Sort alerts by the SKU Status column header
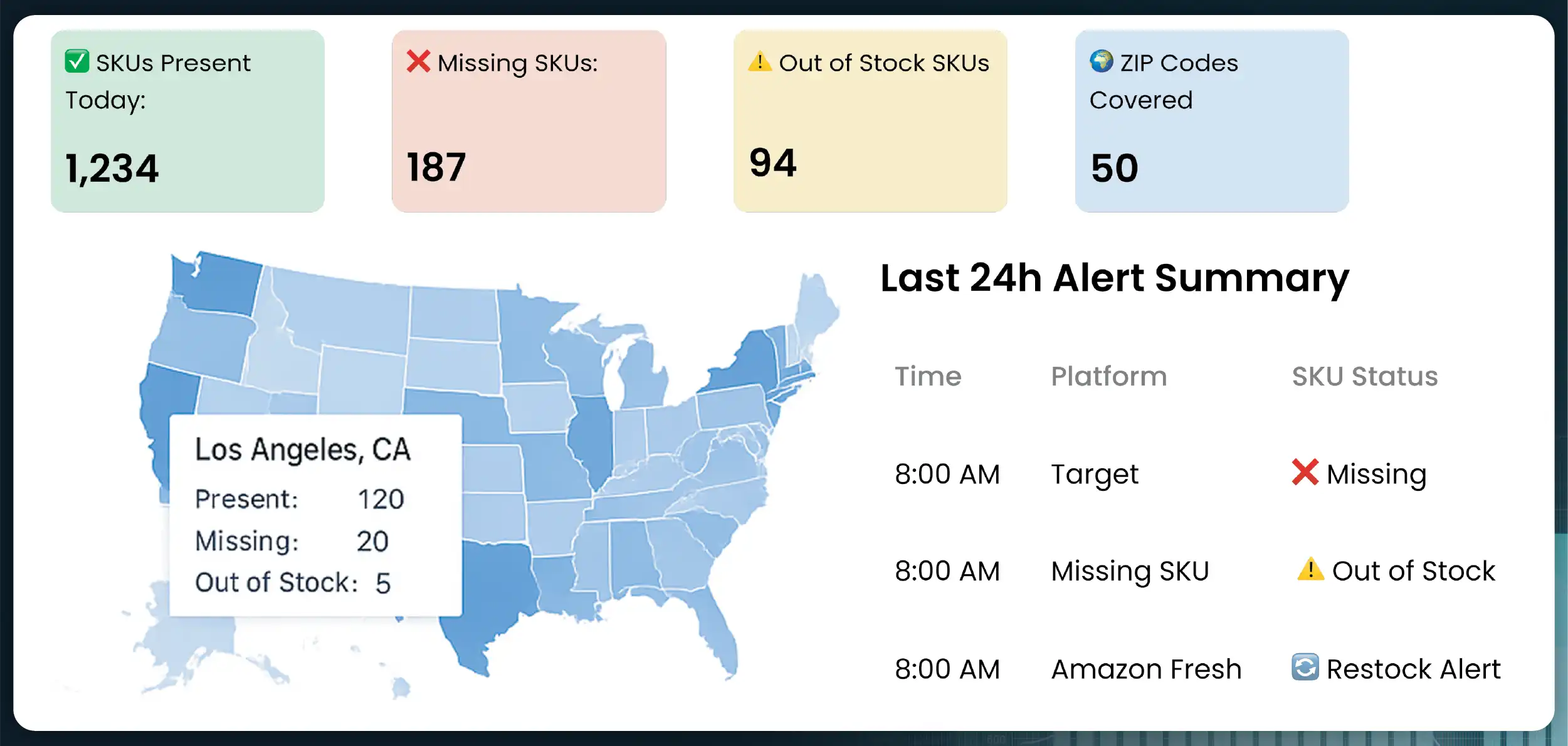 (1365, 377)
